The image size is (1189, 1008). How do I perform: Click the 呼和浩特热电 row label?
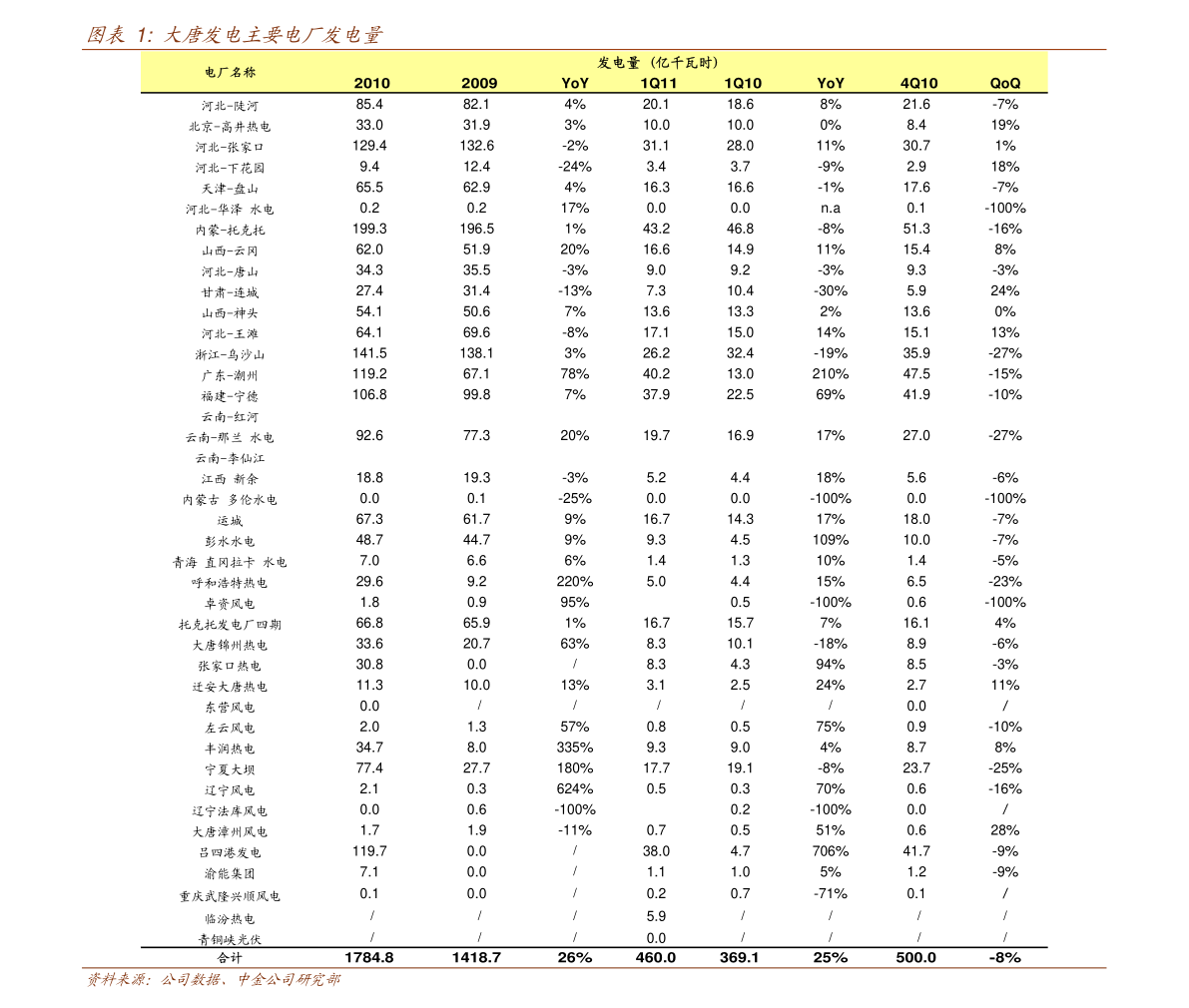(x=230, y=583)
